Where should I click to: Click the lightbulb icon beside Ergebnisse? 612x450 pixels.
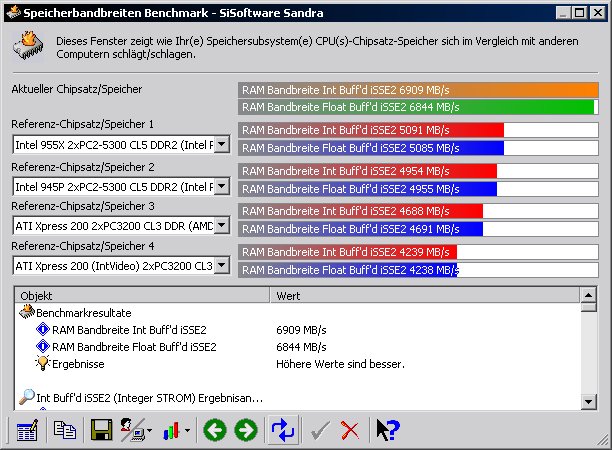pyautogui.click(x=43, y=363)
